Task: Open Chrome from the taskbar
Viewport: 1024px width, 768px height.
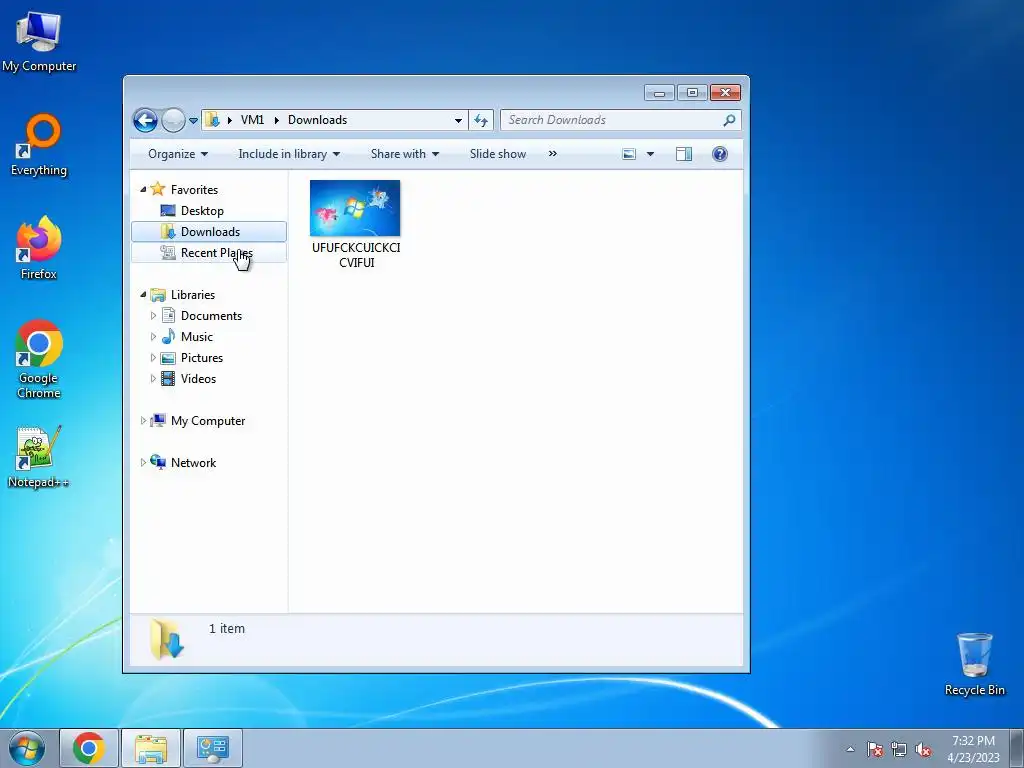Action: (89, 748)
